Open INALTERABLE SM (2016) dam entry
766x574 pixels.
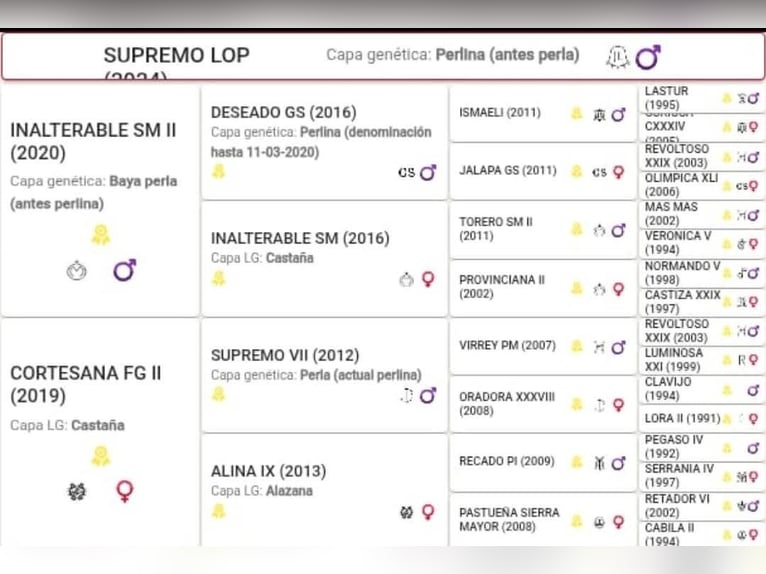pyautogui.click(x=300, y=238)
